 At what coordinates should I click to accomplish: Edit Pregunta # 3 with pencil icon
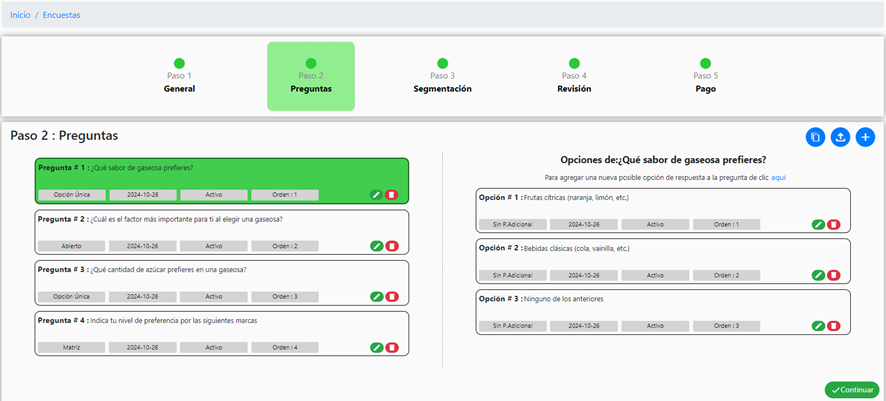[x=376, y=297]
